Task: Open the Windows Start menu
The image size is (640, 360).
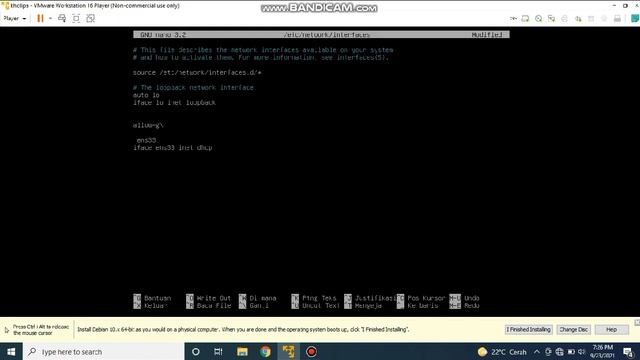Action: click(x=11, y=351)
